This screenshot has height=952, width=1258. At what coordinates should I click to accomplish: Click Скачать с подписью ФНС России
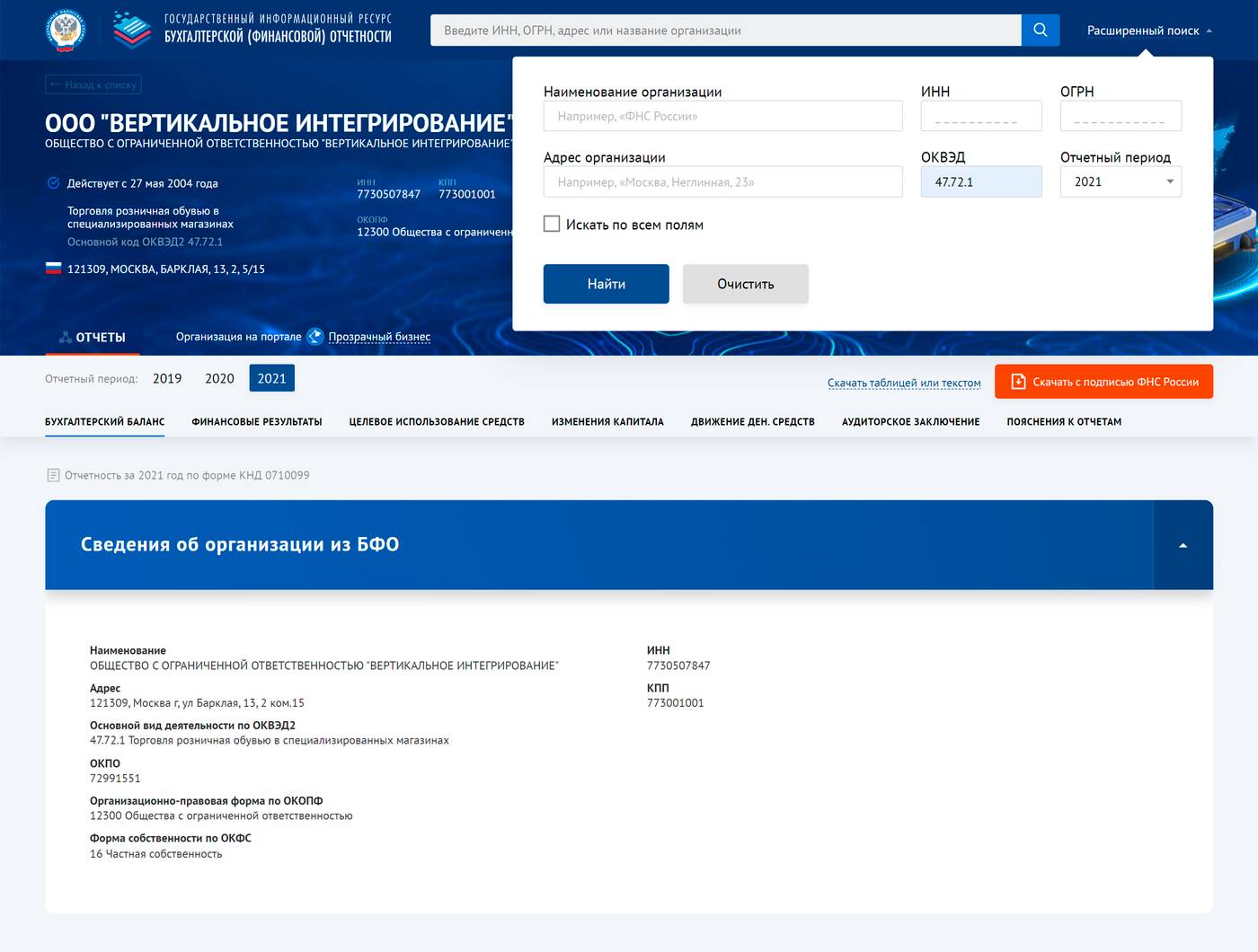(1103, 382)
